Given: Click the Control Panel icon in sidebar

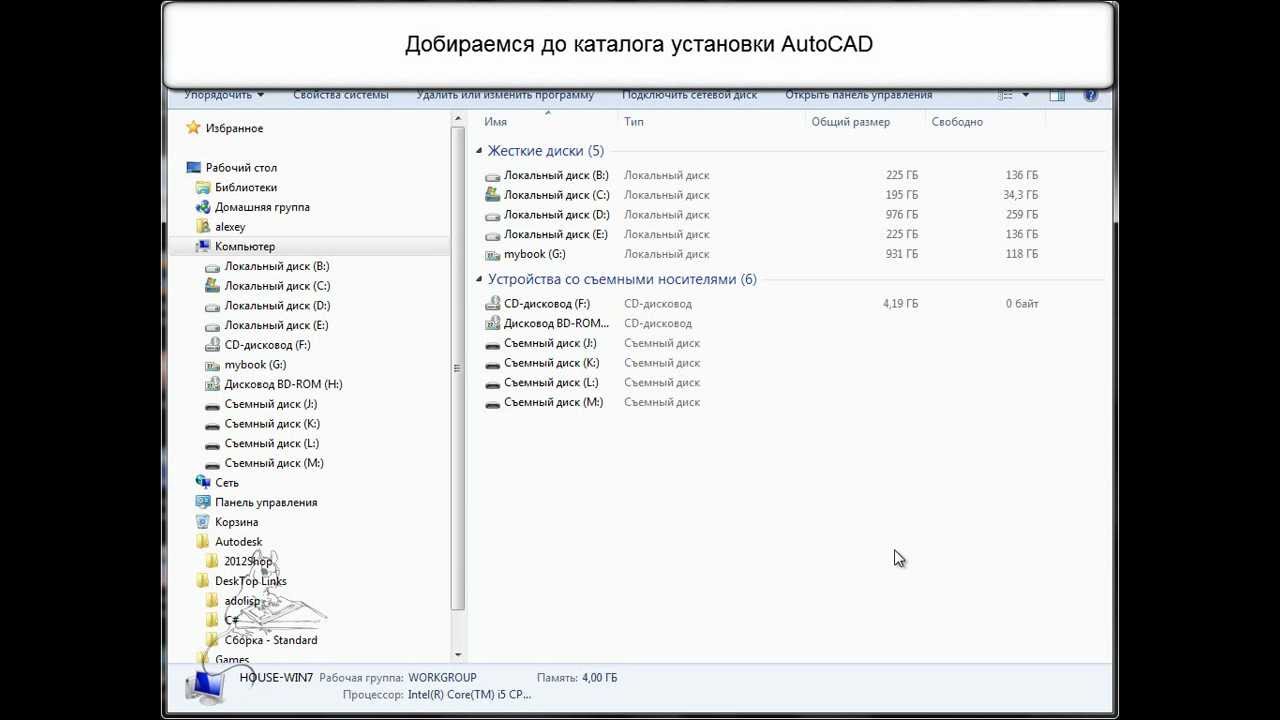Looking at the screenshot, I should [203, 502].
